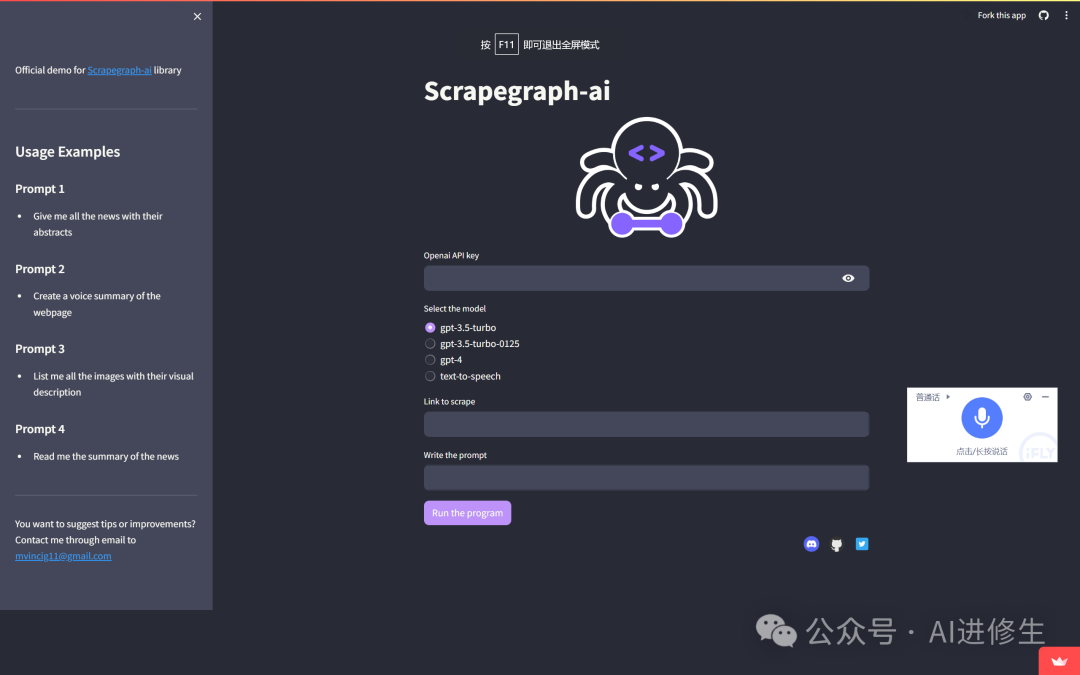1080x675 pixels.
Task: Click 'List me all the images' example text
Action: click(x=114, y=384)
